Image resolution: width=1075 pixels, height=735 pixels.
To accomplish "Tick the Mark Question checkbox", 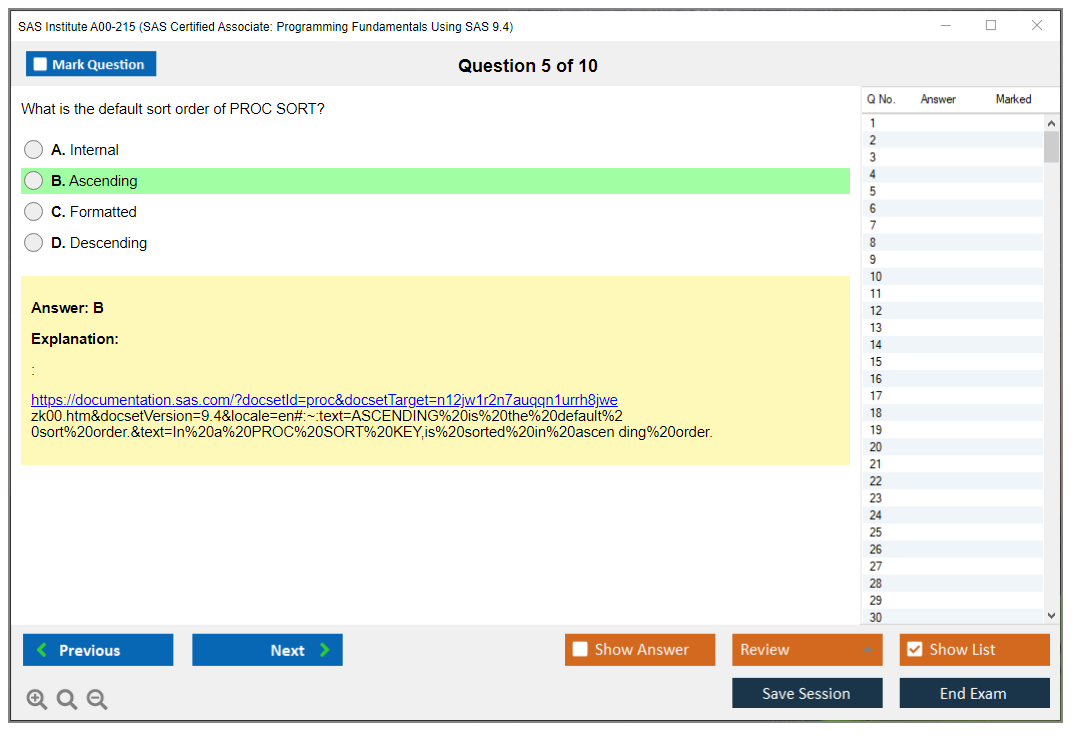I will 41,65.
